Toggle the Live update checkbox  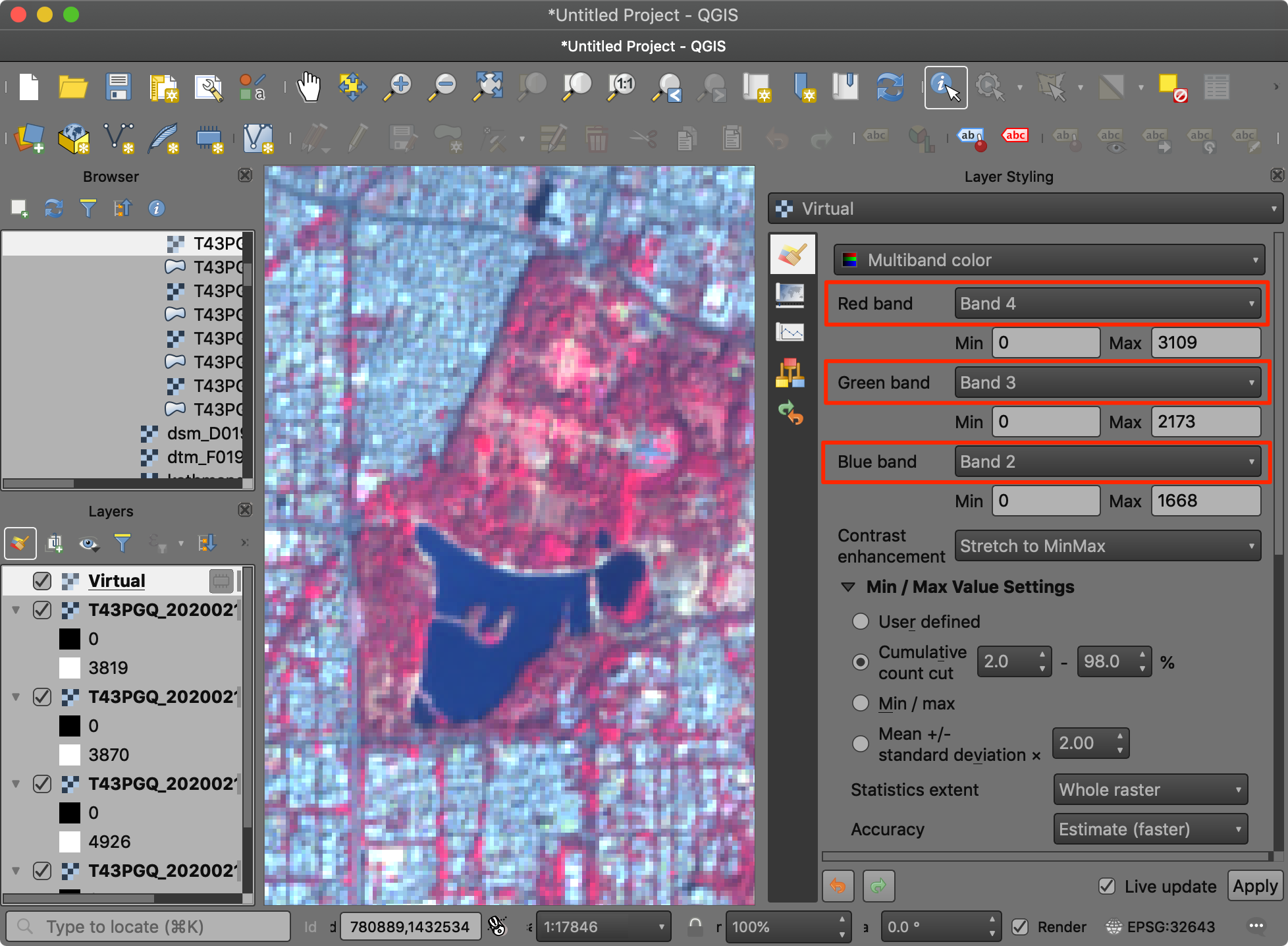(1107, 886)
